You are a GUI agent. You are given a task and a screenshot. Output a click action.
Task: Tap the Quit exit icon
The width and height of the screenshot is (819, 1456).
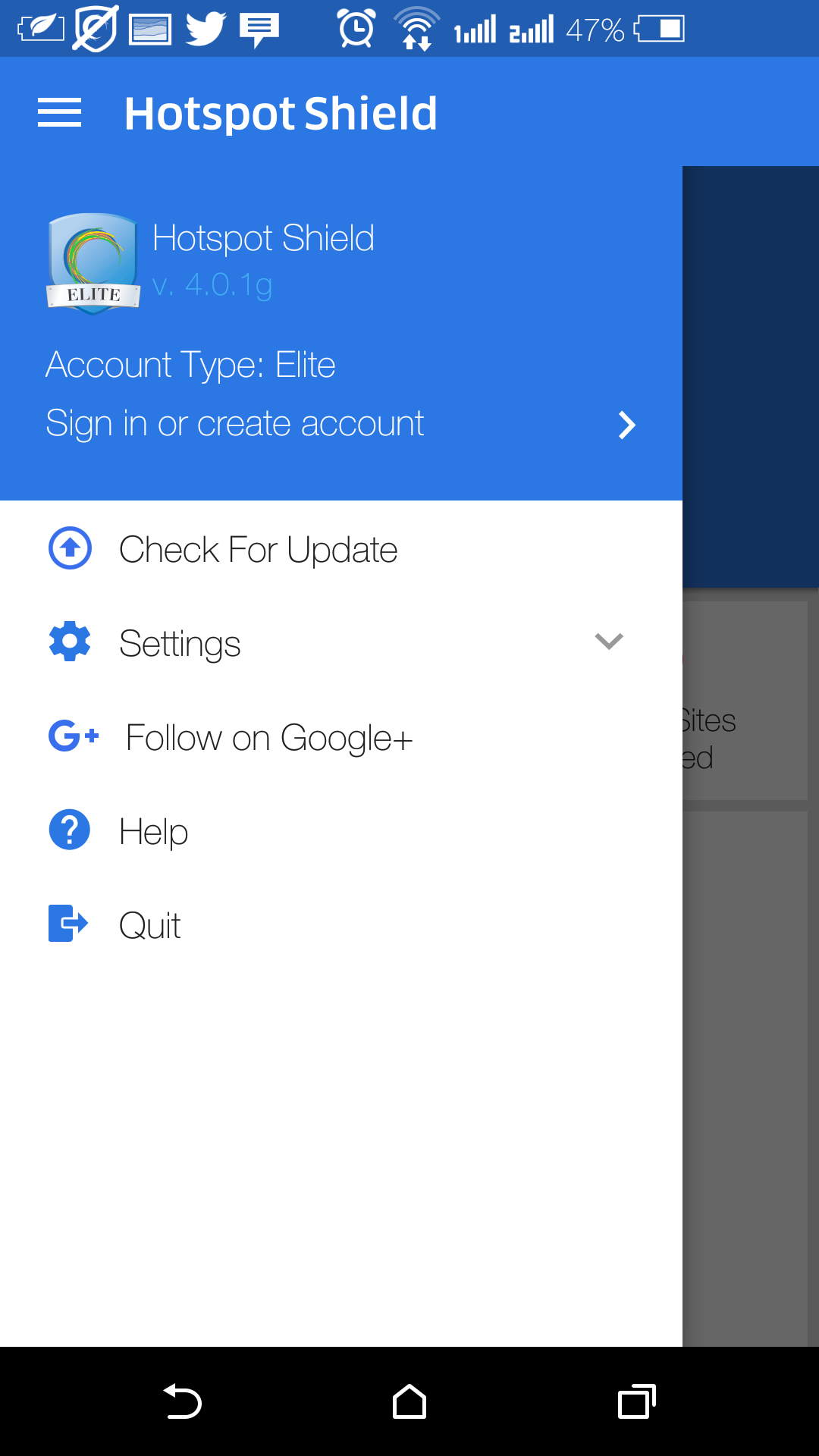[x=68, y=923]
